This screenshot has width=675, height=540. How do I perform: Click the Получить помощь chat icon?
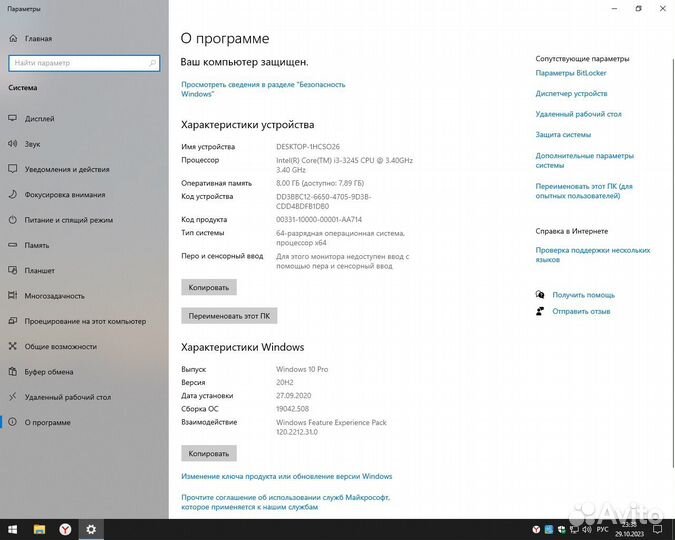[x=540, y=295]
